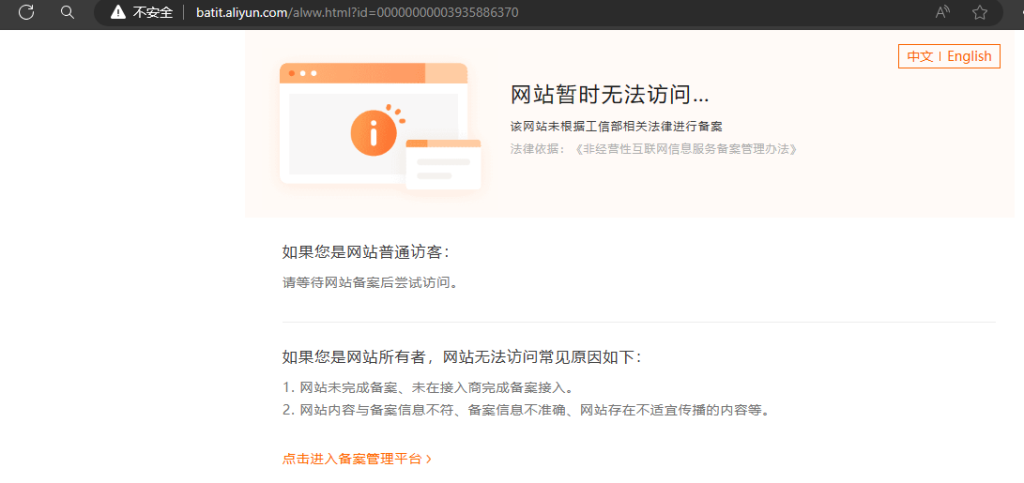Image resolution: width=1024 pixels, height=483 pixels.
Task: Switch language to English
Action: 969,56
